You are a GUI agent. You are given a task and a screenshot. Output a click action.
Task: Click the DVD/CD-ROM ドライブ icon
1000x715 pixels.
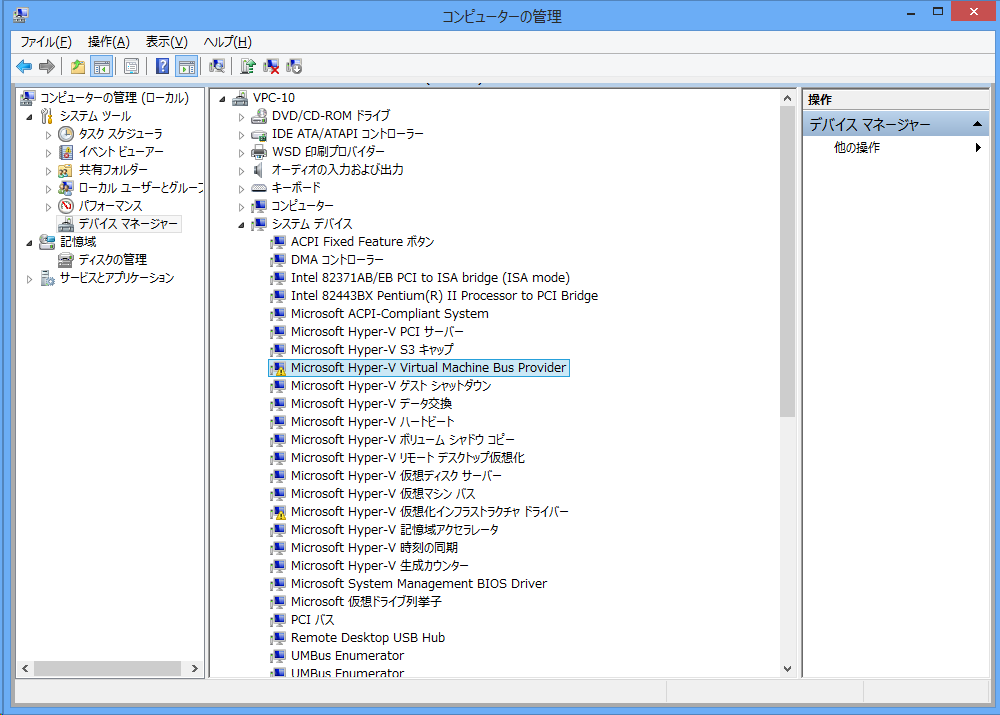[x=259, y=116]
